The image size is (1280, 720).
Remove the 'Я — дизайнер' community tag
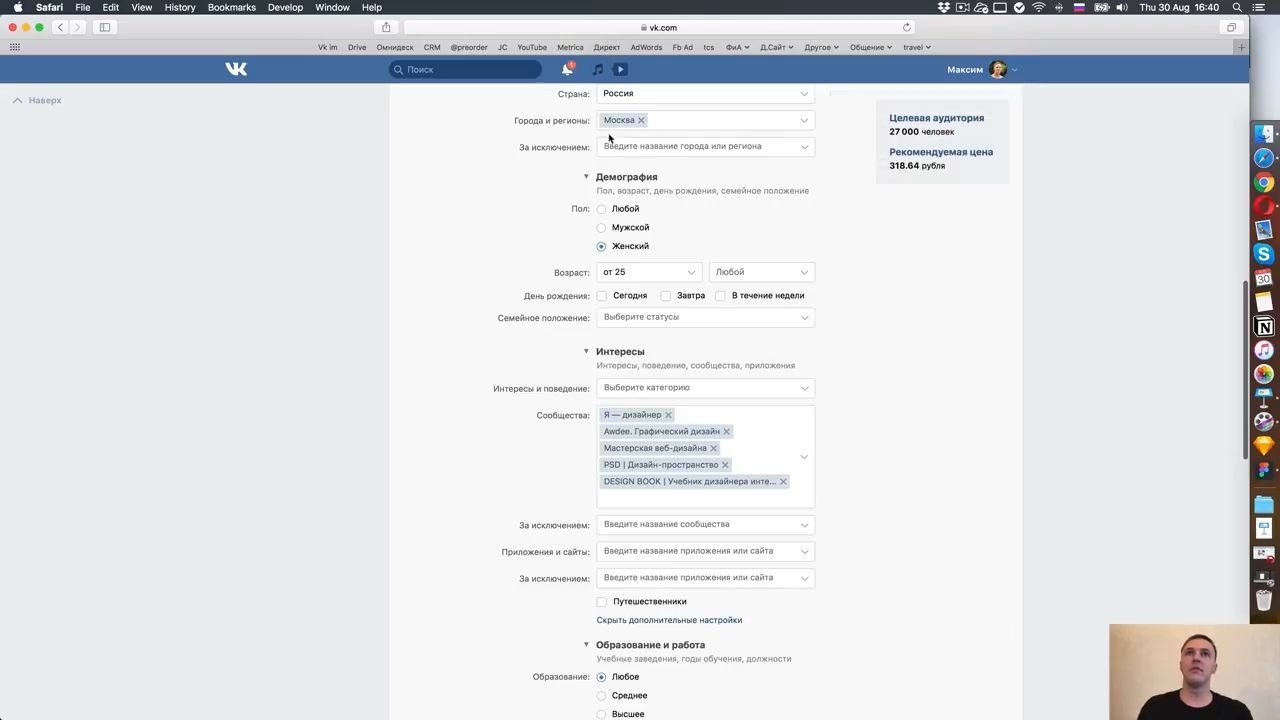pyautogui.click(x=668, y=415)
